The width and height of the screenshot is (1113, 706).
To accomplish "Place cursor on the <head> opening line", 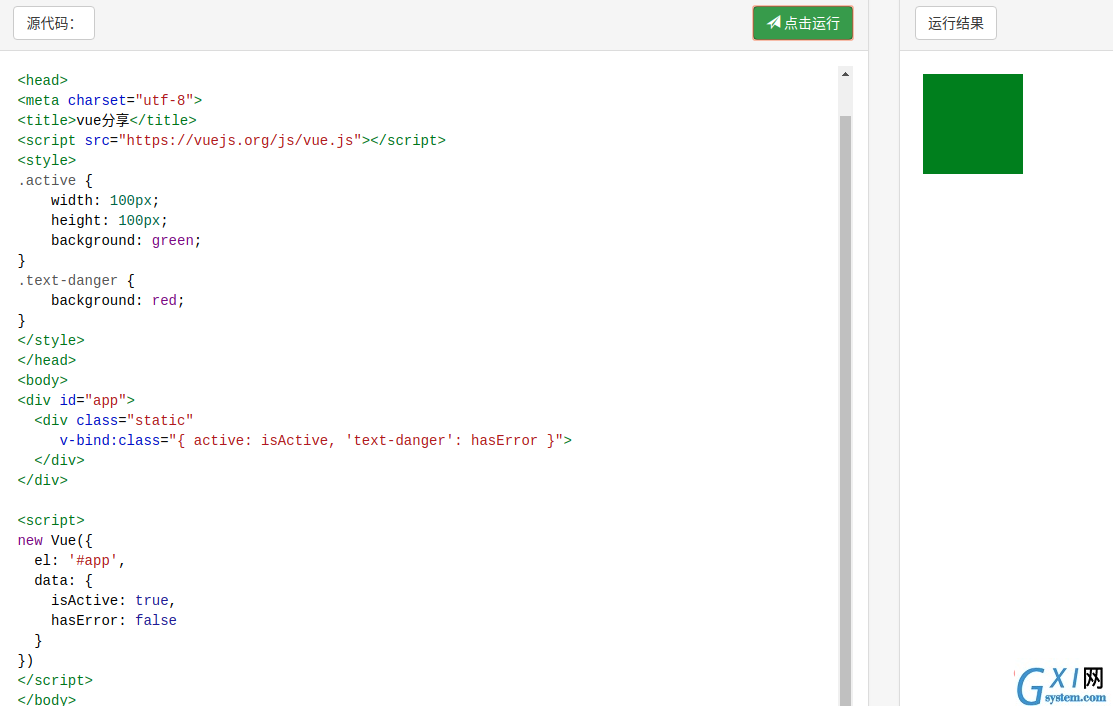I will pyautogui.click(x=43, y=80).
